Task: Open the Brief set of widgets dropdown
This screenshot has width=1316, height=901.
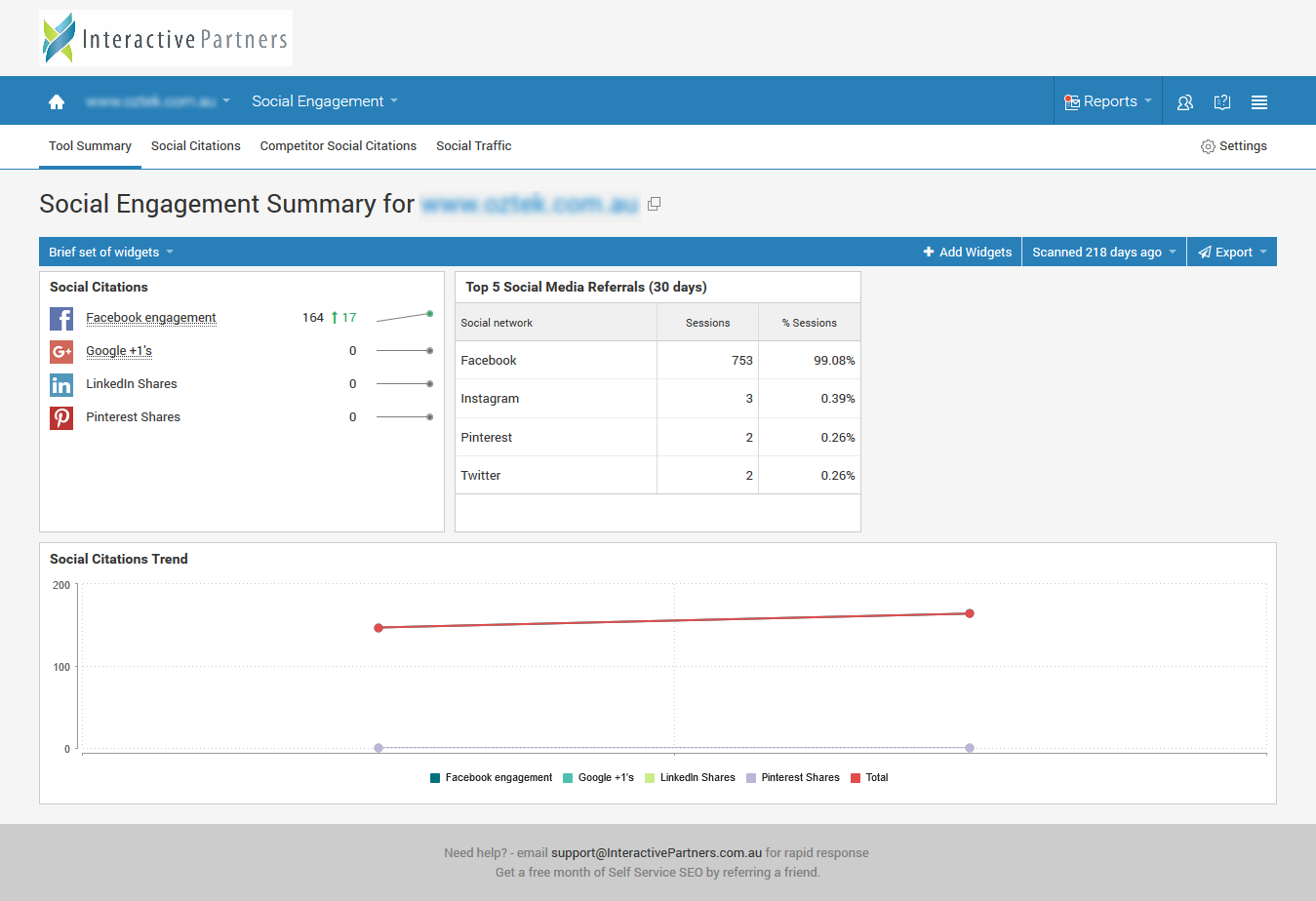Action: click(x=110, y=252)
